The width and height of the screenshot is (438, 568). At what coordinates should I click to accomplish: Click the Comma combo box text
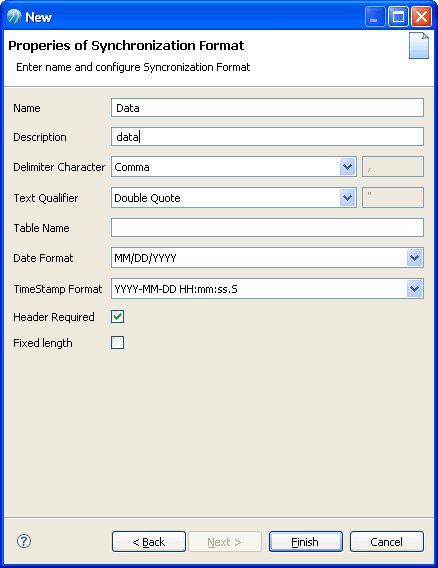132,167
